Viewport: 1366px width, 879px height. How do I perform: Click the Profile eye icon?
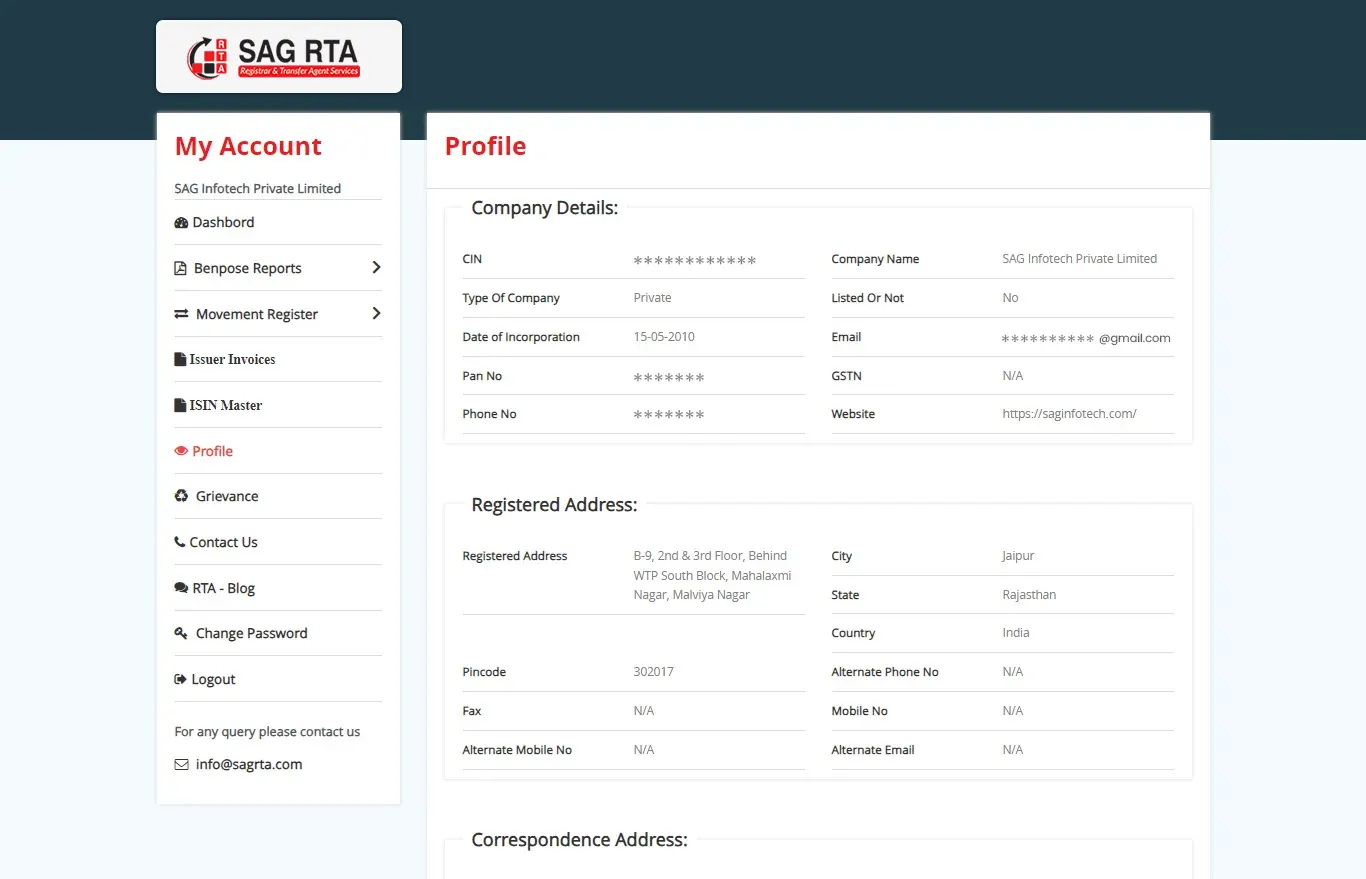coord(181,451)
